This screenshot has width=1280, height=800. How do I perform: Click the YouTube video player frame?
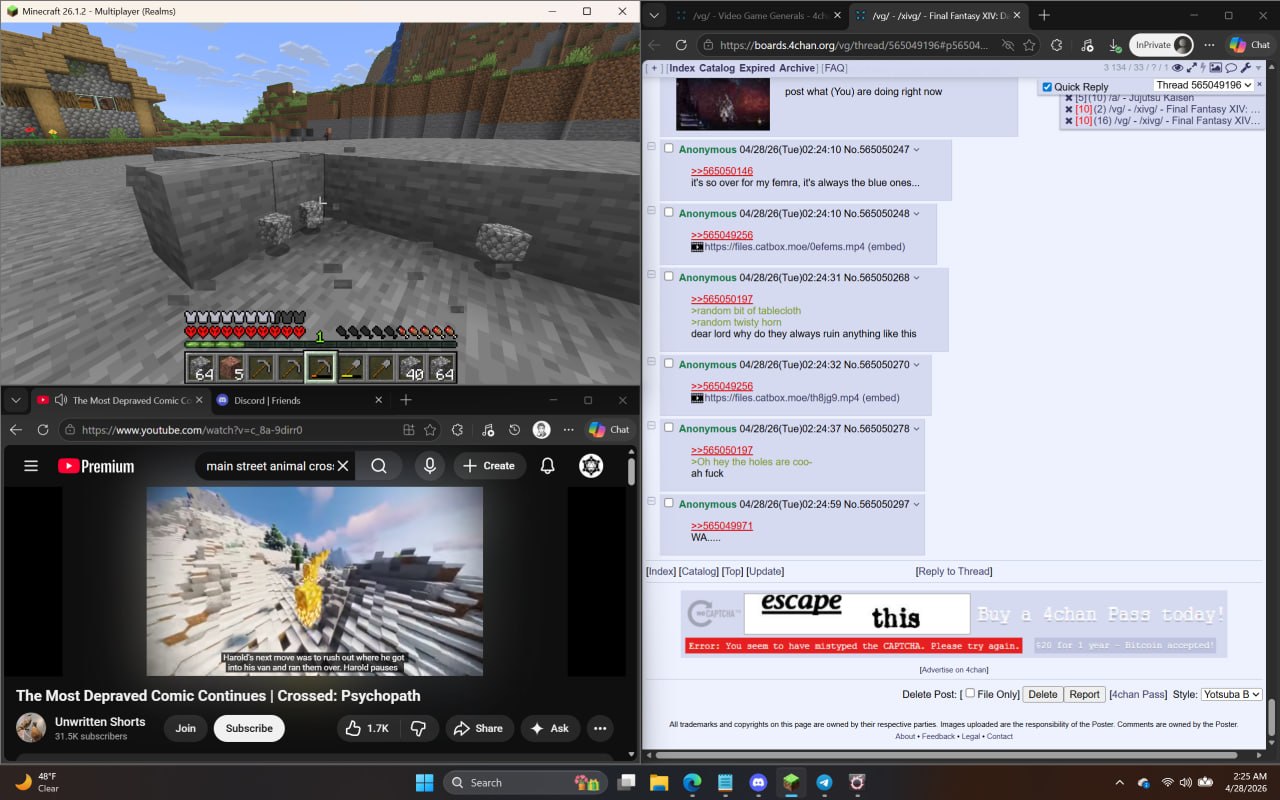tap(315, 581)
